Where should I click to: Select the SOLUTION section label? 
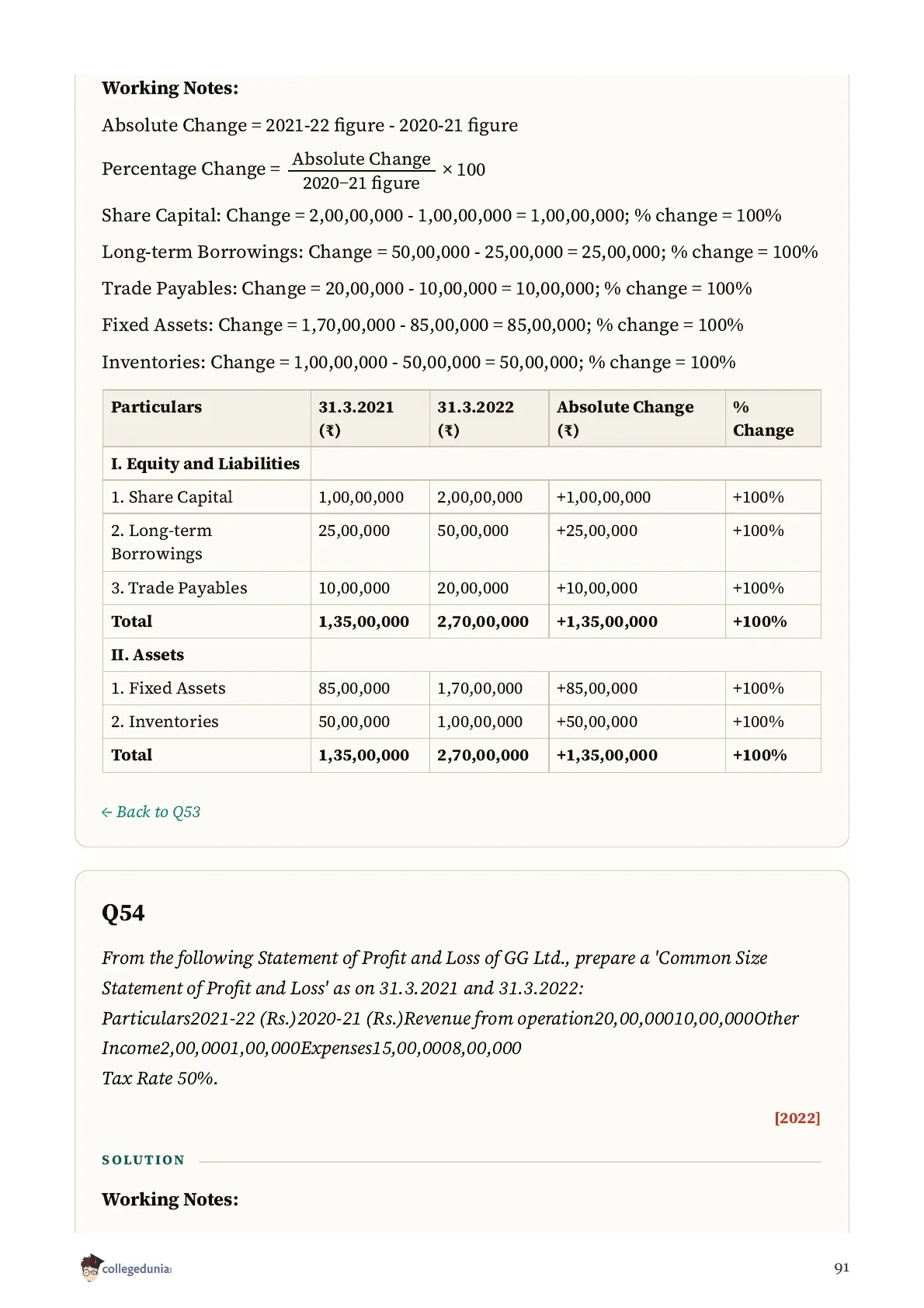click(x=143, y=1160)
